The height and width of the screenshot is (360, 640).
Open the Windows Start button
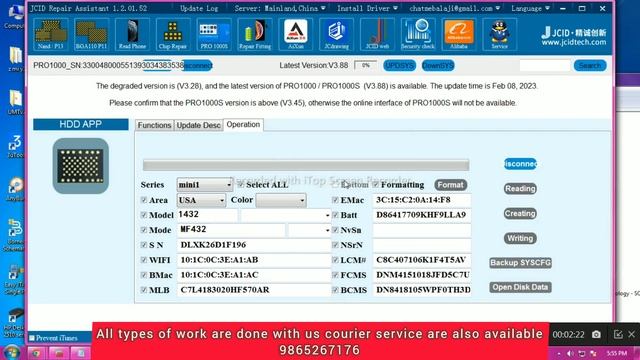pos(11,353)
